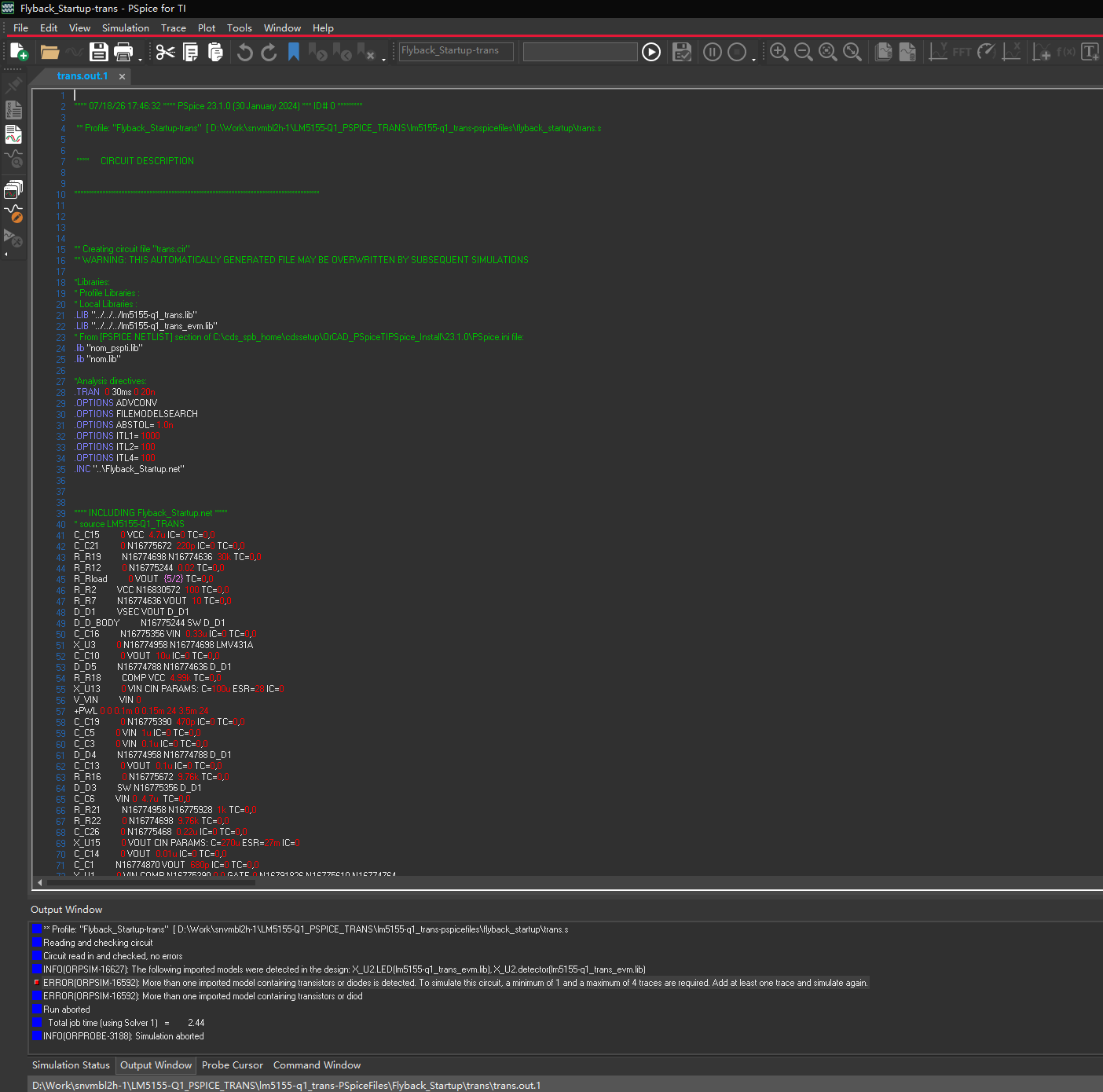Open the Help menu

click(x=323, y=27)
